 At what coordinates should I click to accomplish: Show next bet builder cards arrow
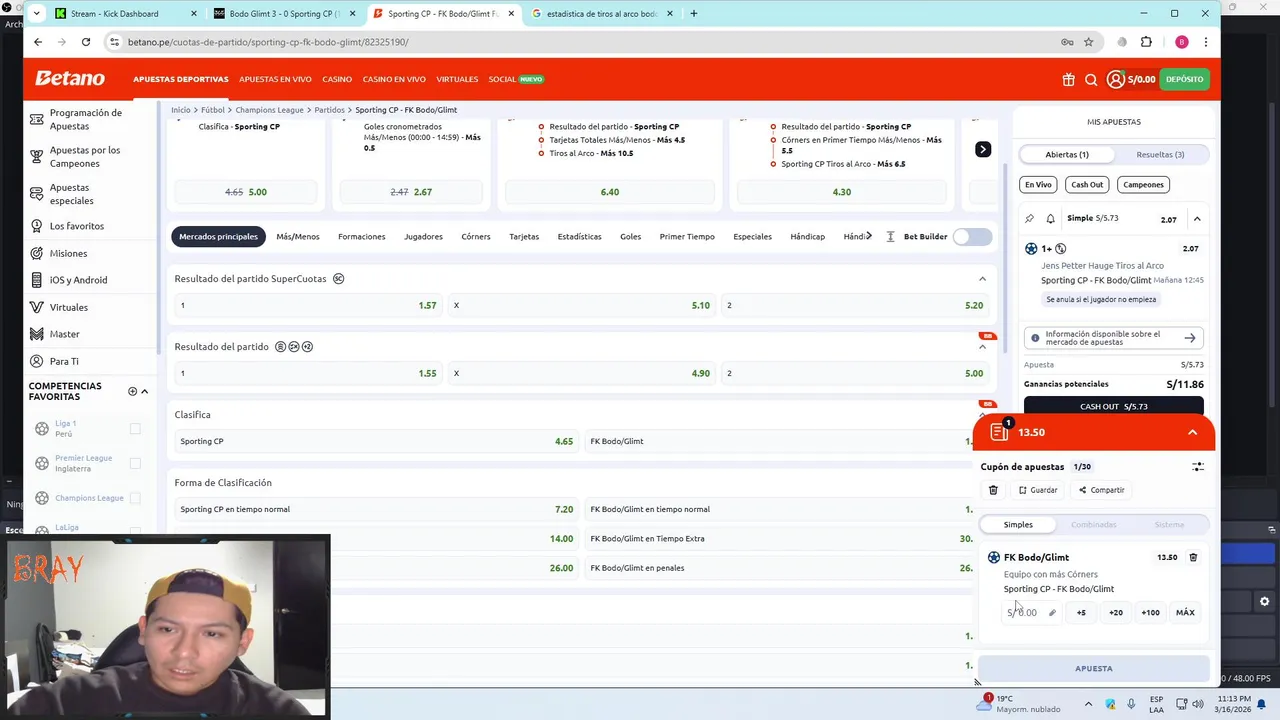pyautogui.click(x=983, y=149)
